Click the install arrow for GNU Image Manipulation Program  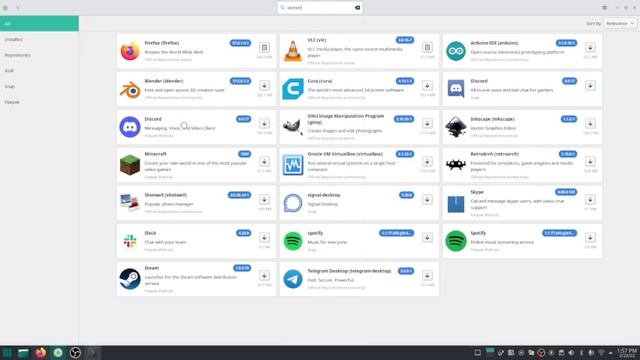[x=427, y=123]
